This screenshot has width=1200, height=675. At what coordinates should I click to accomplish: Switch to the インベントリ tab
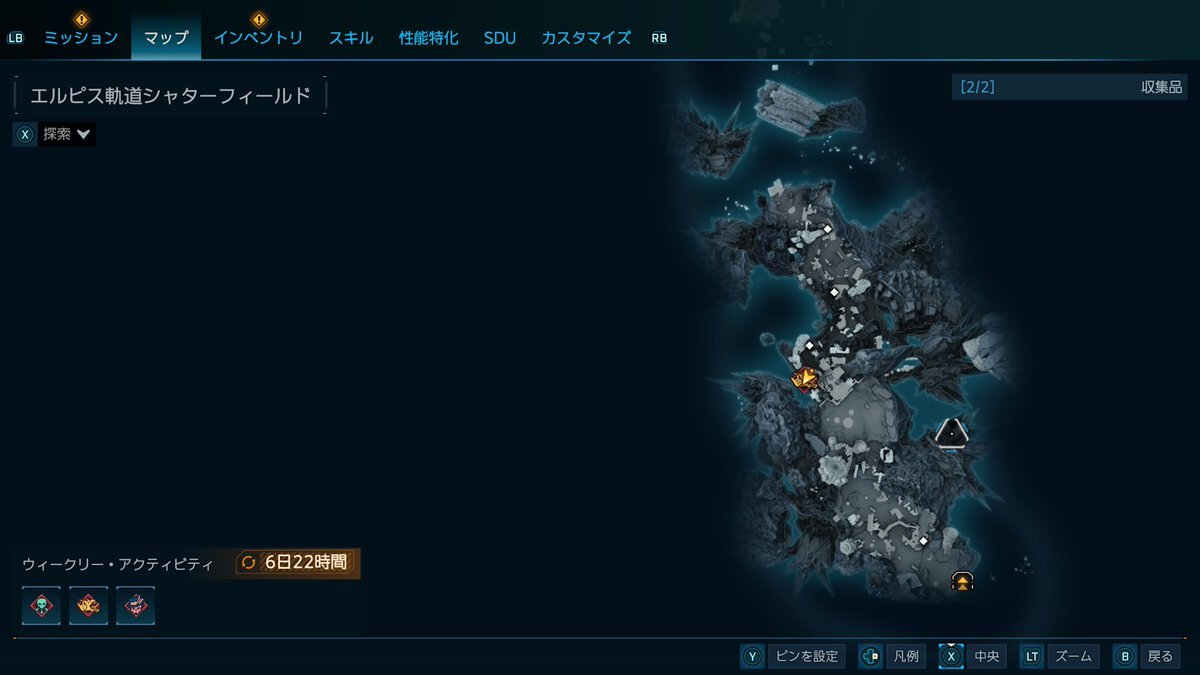coord(258,38)
